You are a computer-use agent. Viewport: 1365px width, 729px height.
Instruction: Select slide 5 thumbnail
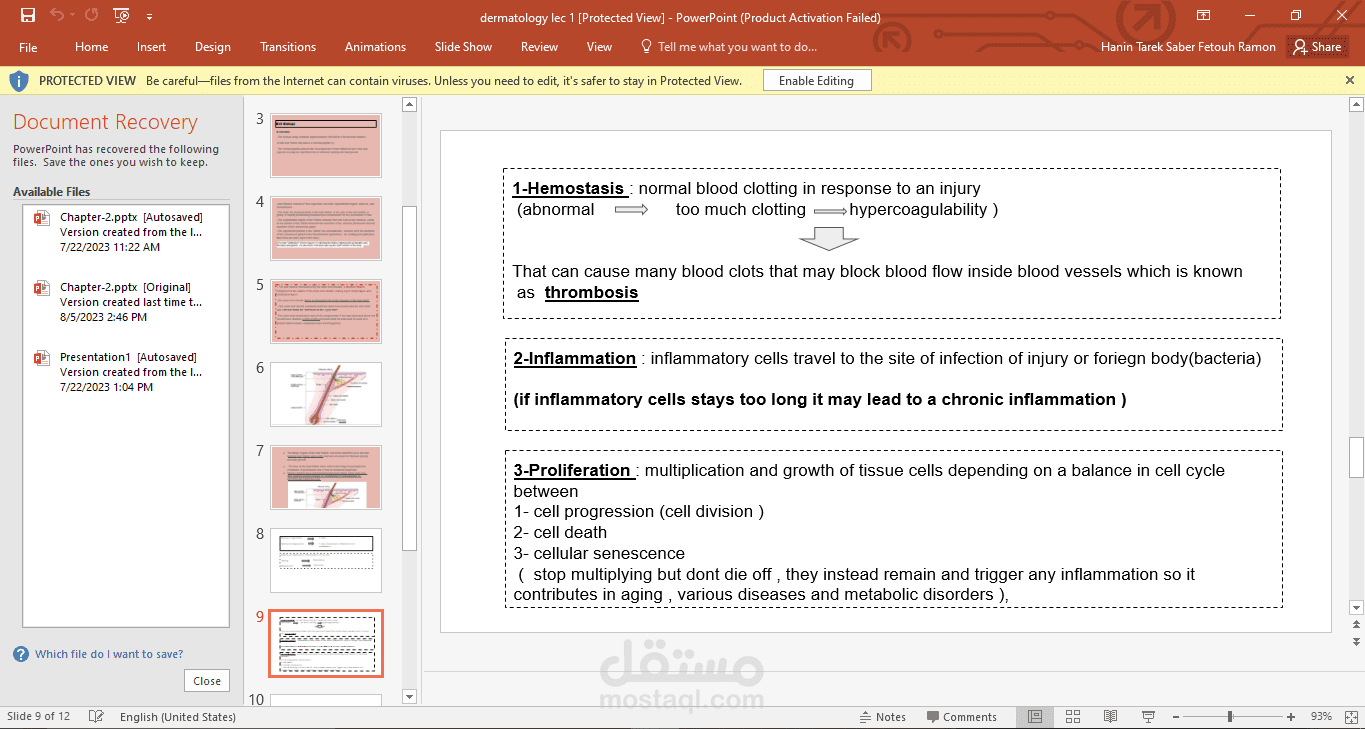point(326,311)
